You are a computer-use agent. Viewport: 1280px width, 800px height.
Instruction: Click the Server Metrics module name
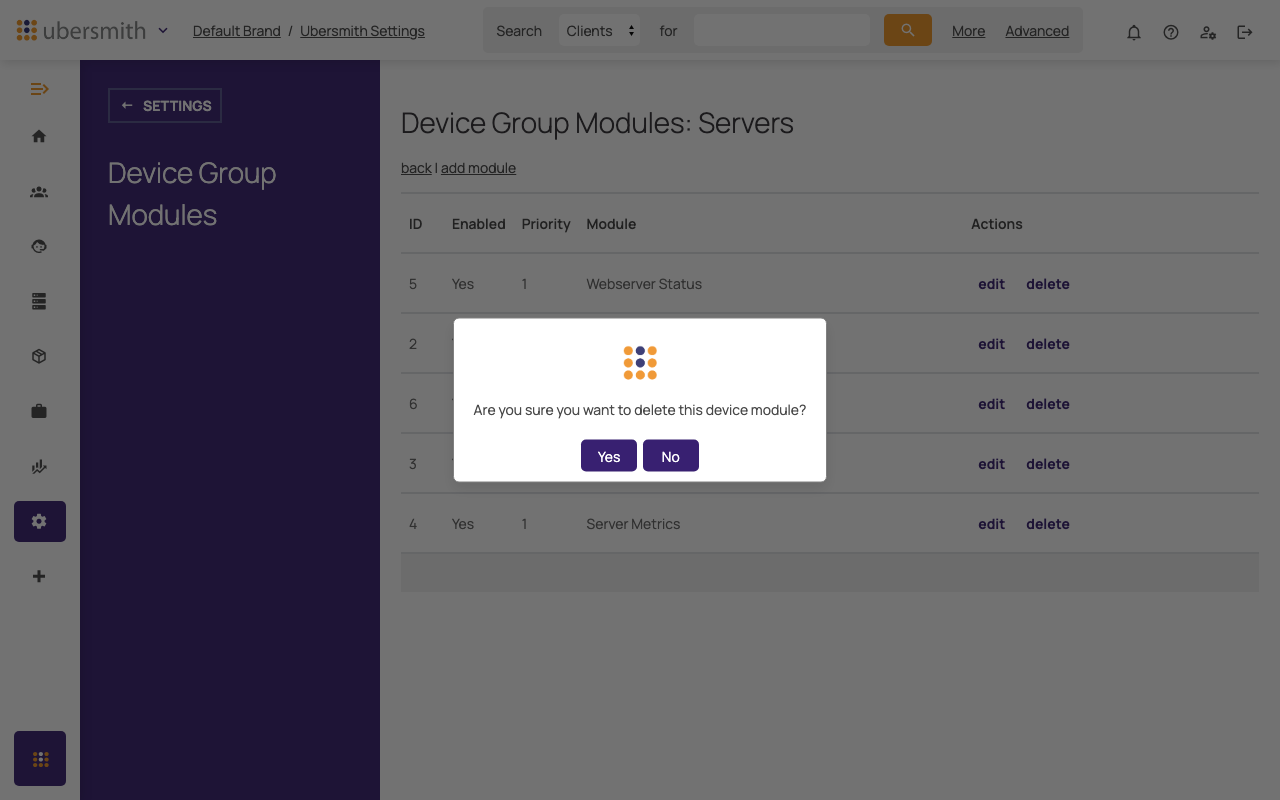[633, 524]
